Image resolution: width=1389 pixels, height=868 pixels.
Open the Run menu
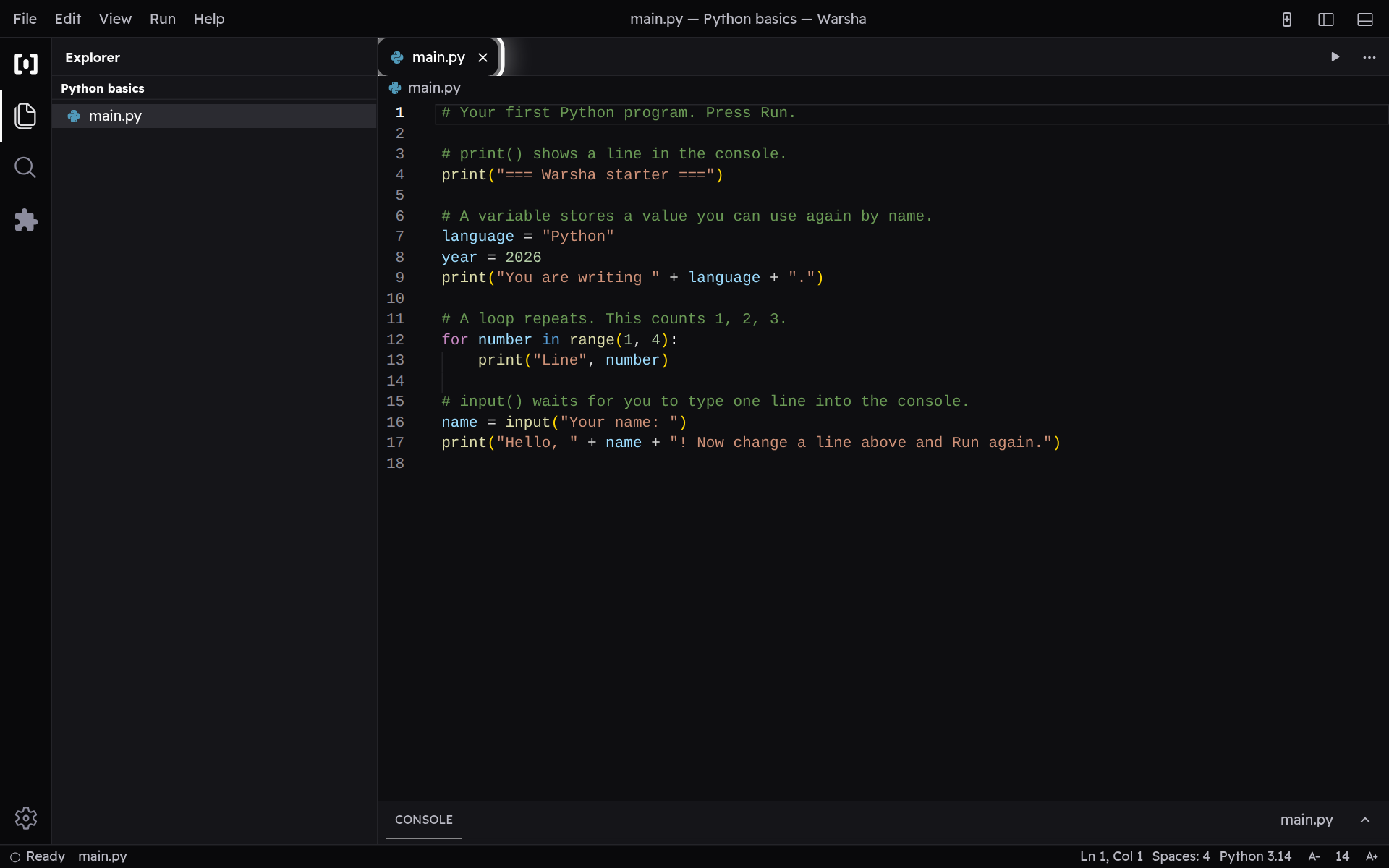click(x=163, y=19)
